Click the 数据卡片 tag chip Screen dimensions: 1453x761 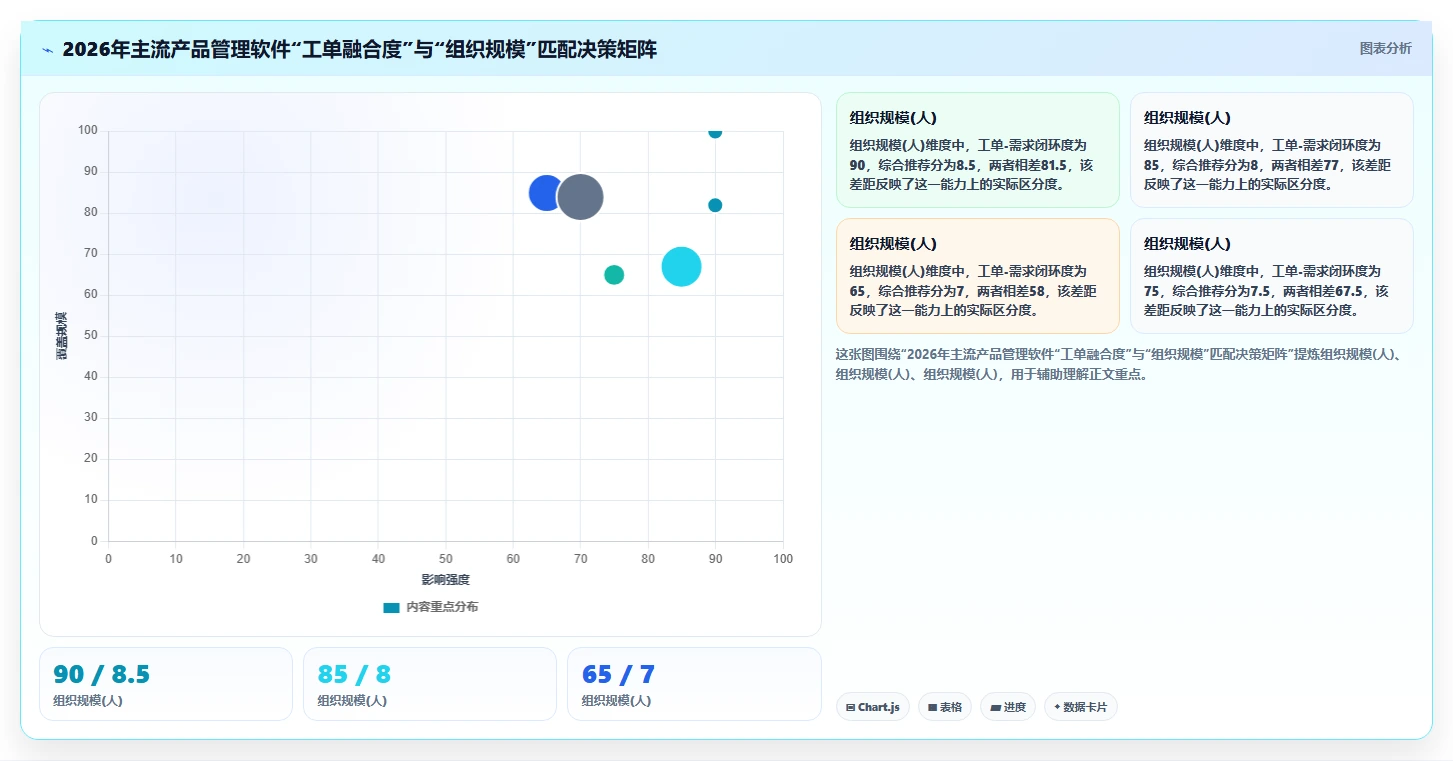(1080, 707)
